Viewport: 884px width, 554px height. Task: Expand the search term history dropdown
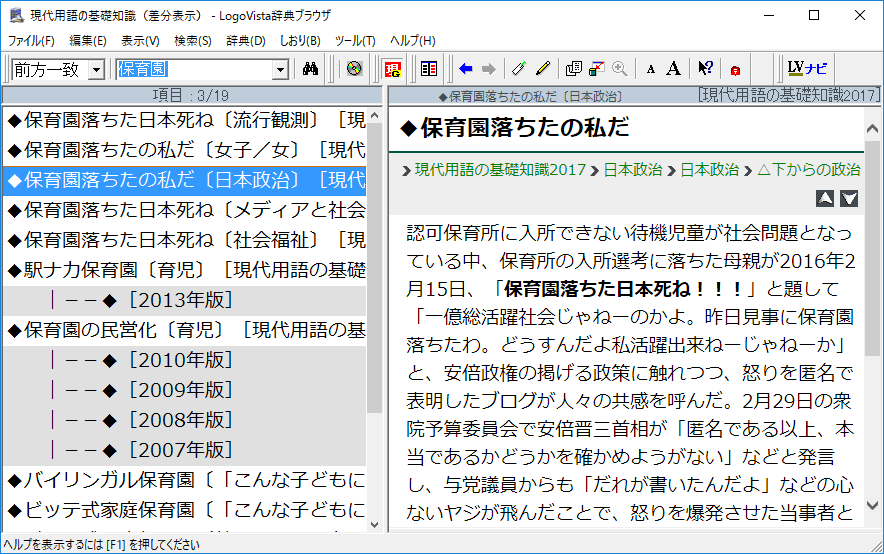pos(281,69)
